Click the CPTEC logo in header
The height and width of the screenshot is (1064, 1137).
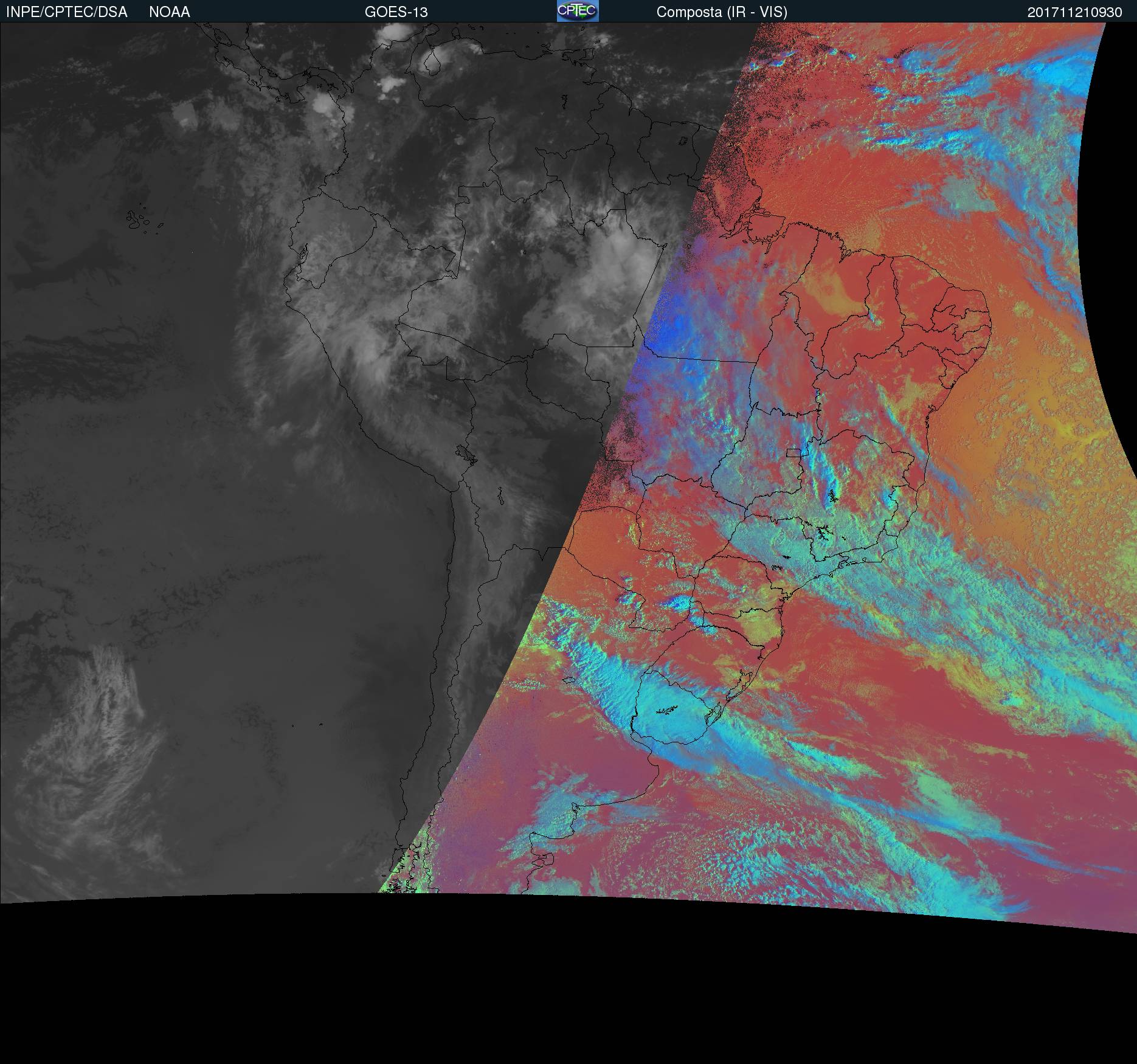click(x=578, y=11)
